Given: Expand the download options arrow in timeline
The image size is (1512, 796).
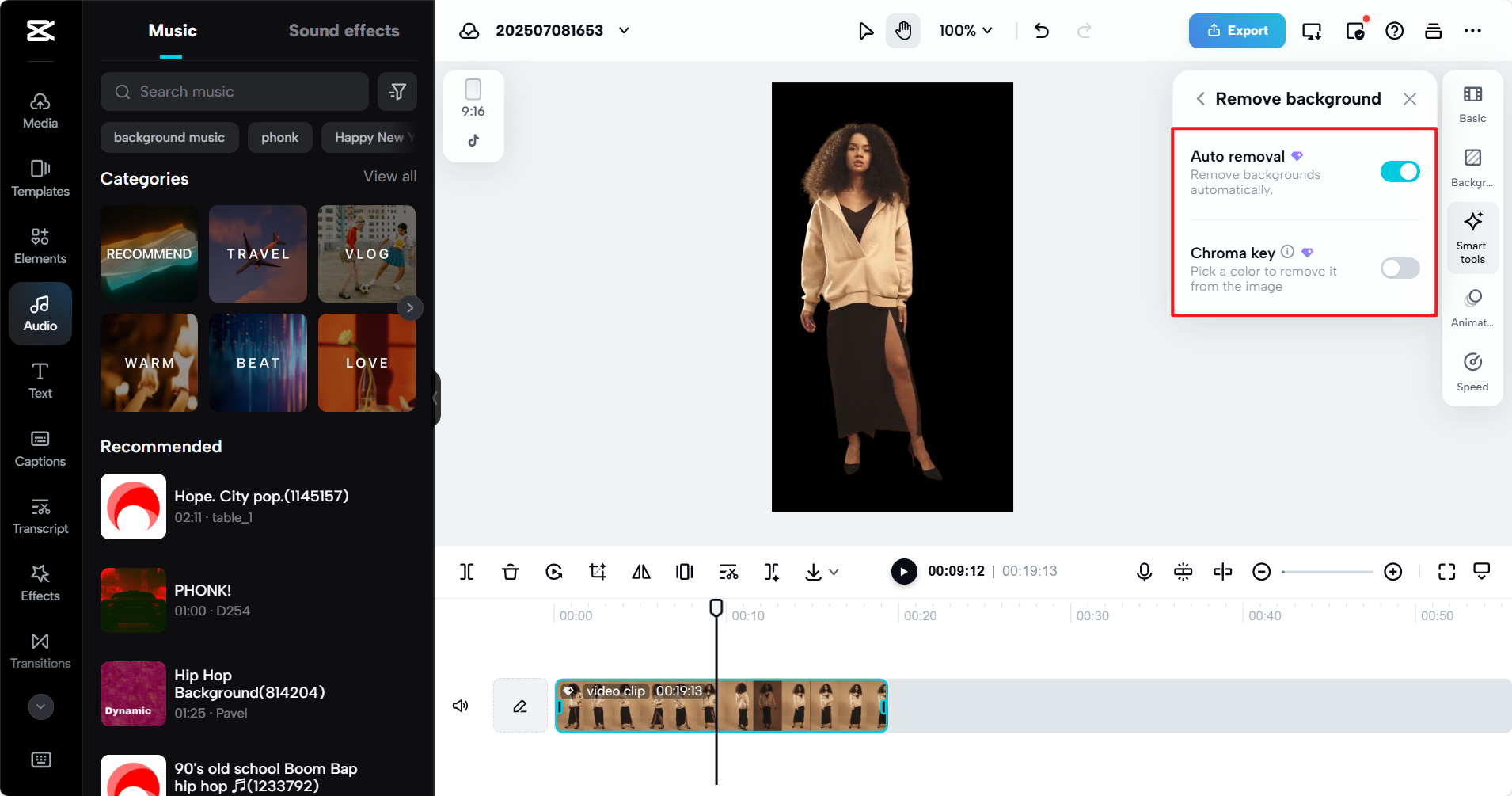Looking at the screenshot, I should [834, 572].
